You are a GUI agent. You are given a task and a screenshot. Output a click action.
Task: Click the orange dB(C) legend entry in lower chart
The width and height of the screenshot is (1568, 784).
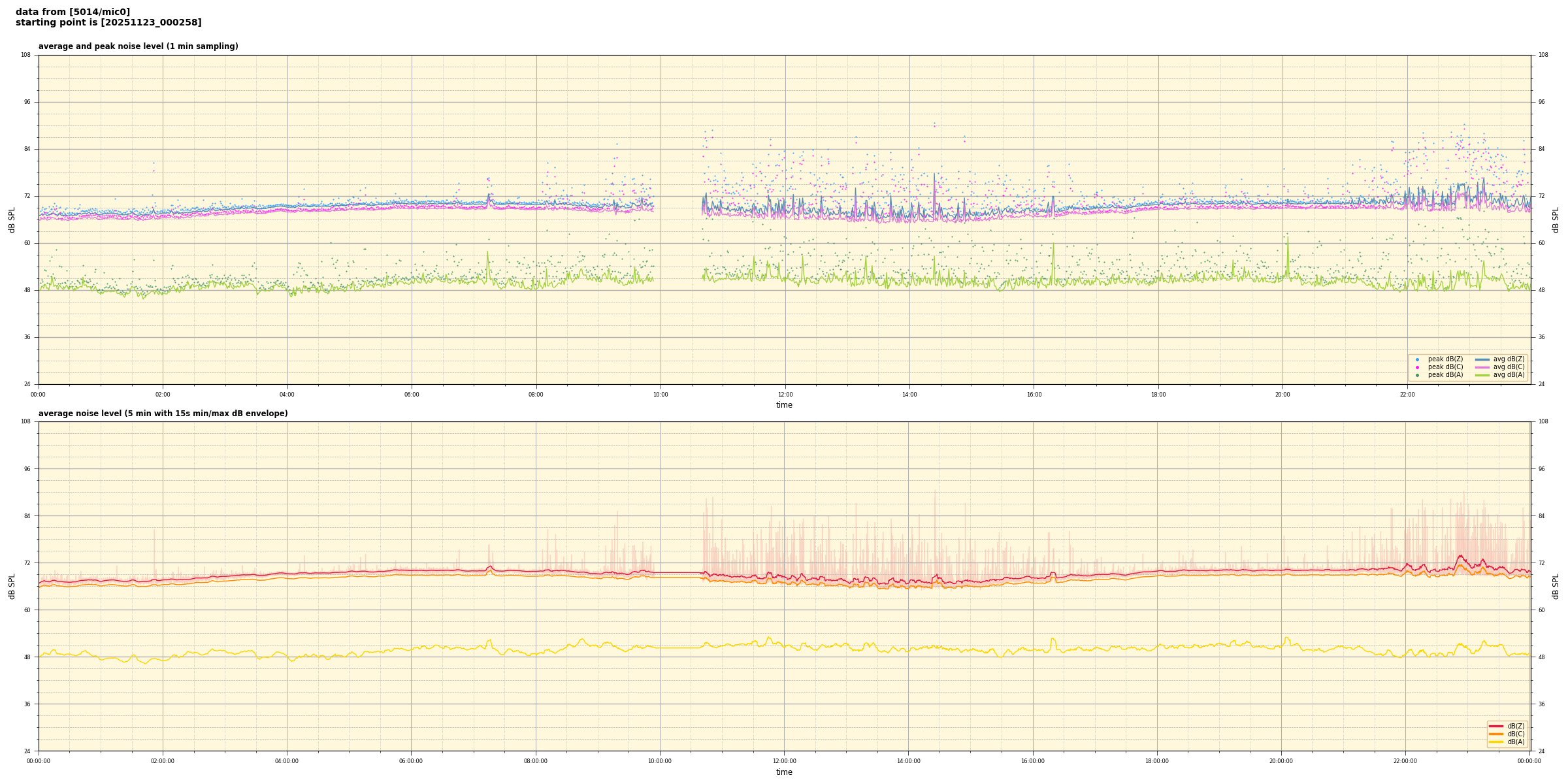tap(1495, 734)
